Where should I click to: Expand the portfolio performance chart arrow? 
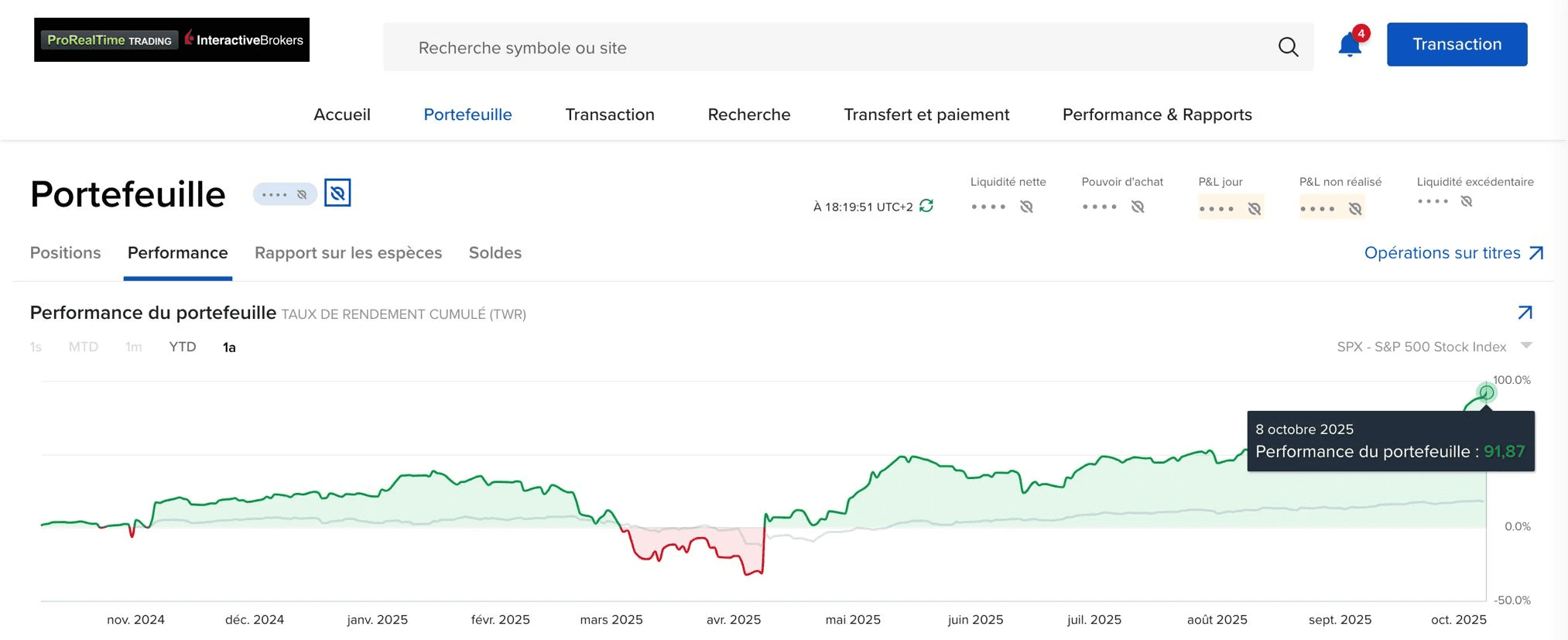pyautogui.click(x=1525, y=313)
